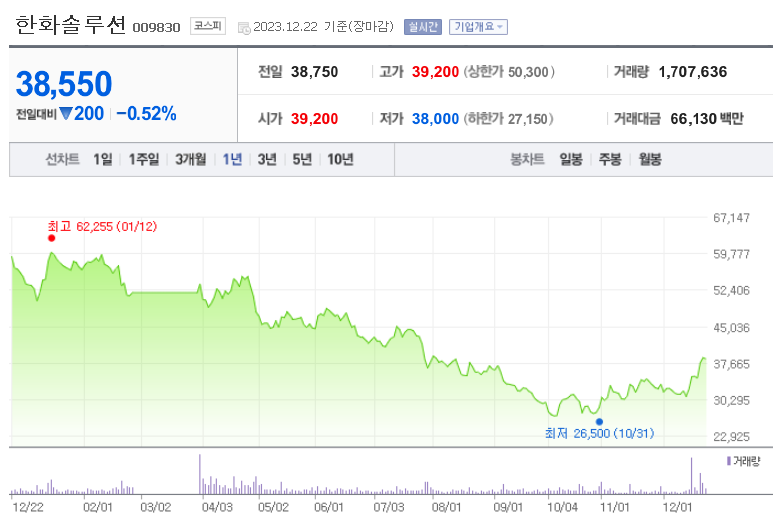
Task: Click the 거래대금 value 66,130 백만
Action: coord(706,119)
